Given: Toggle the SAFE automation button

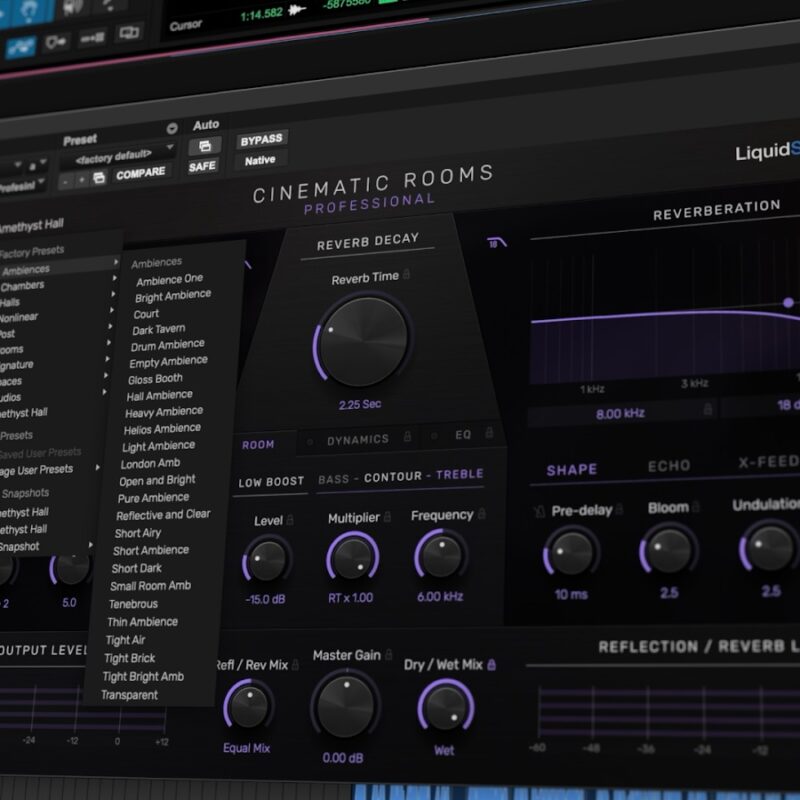Looking at the screenshot, I should (x=202, y=166).
